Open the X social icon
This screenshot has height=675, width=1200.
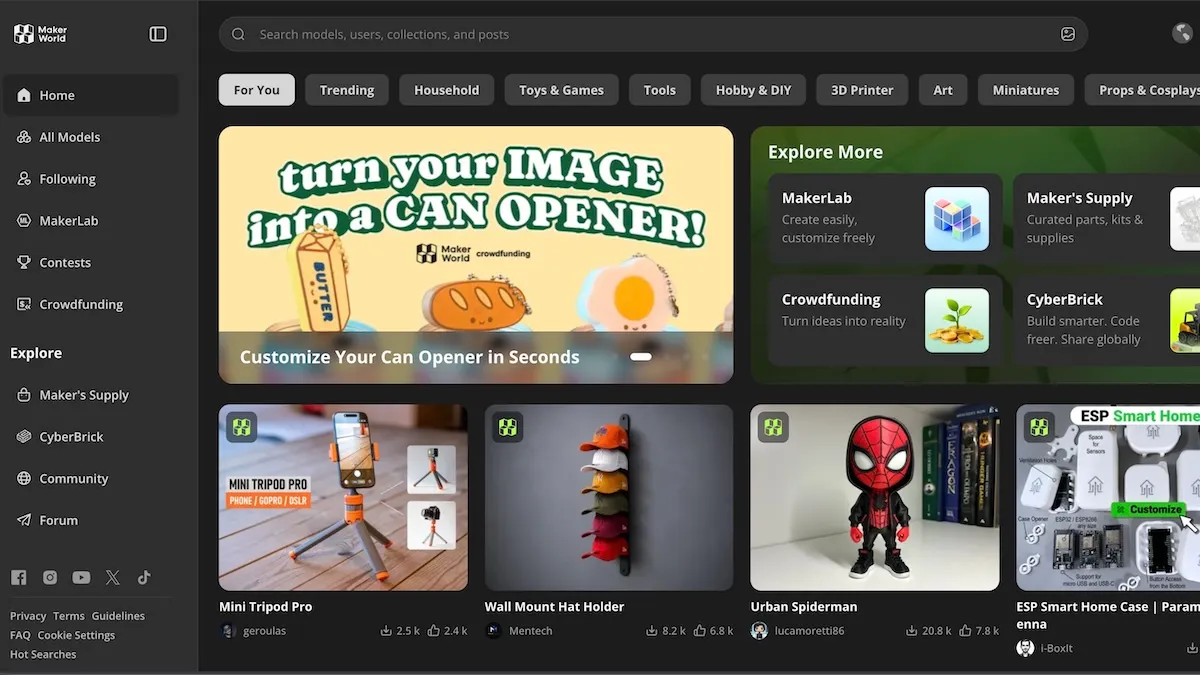tap(113, 577)
